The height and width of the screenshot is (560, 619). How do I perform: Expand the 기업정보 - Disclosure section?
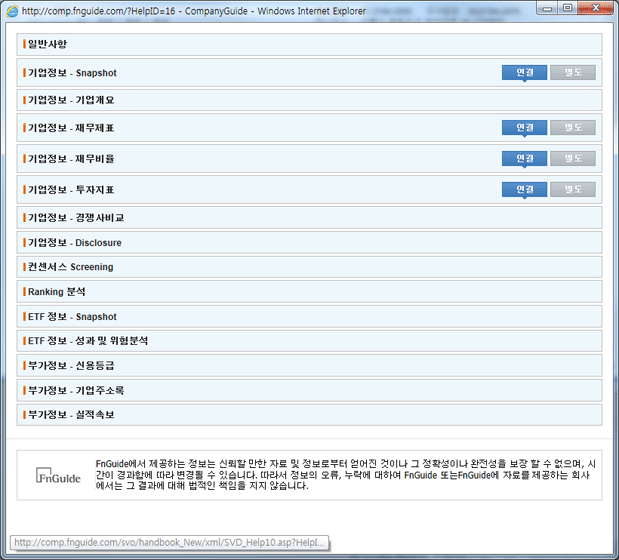click(x=74, y=242)
